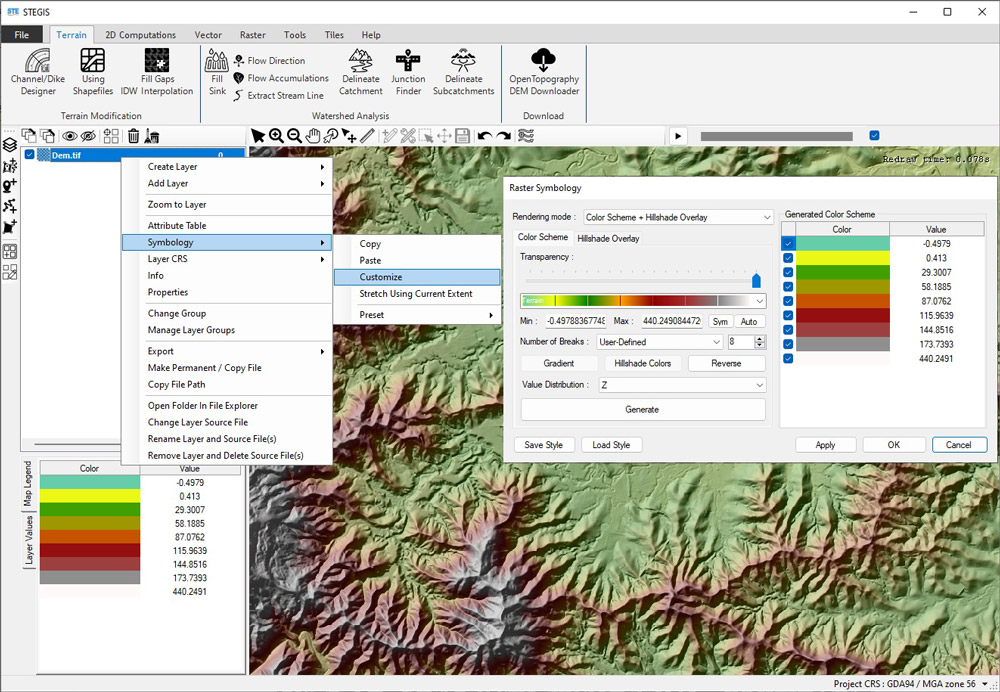The width and height of the screenshot is (1000, 692).
Task: Click the Transparency slider handle
Action: (x=756, y=281)
